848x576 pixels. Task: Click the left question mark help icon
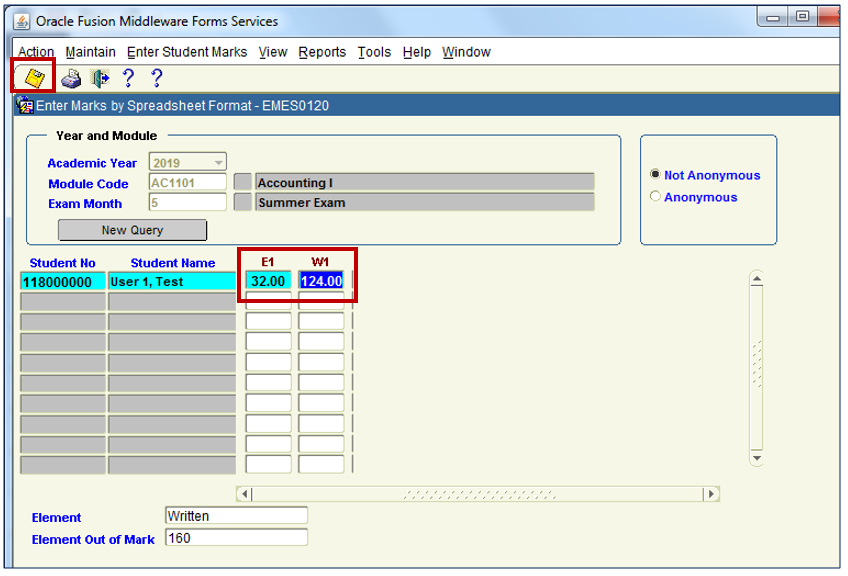tap(128, 78)
